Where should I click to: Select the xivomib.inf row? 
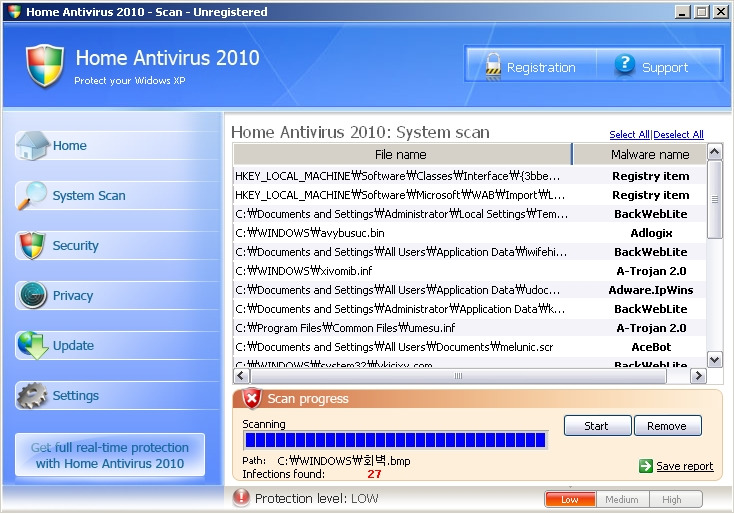[x=470, y=271]
